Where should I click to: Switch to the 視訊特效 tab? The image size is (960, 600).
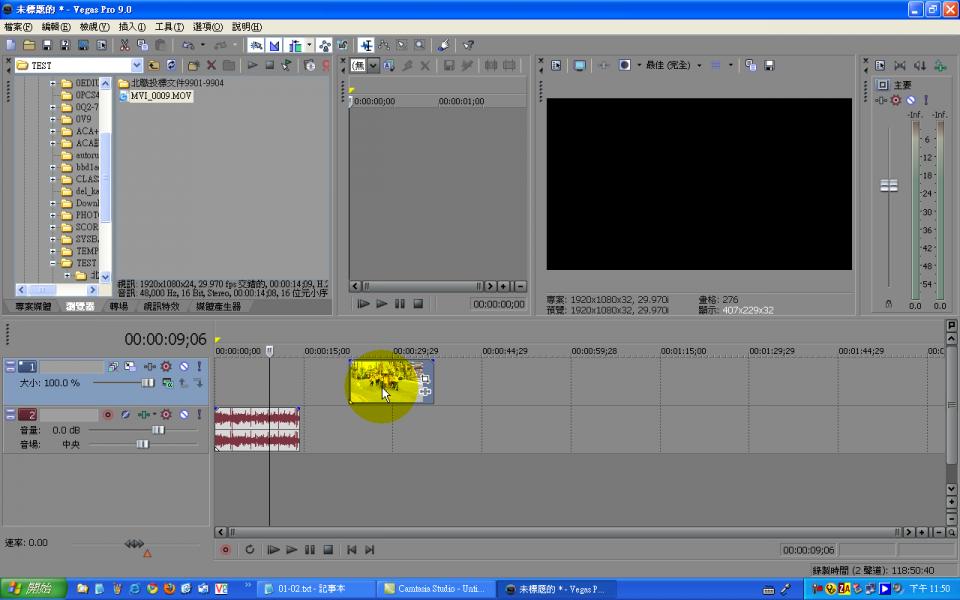(x=161, y=307)
